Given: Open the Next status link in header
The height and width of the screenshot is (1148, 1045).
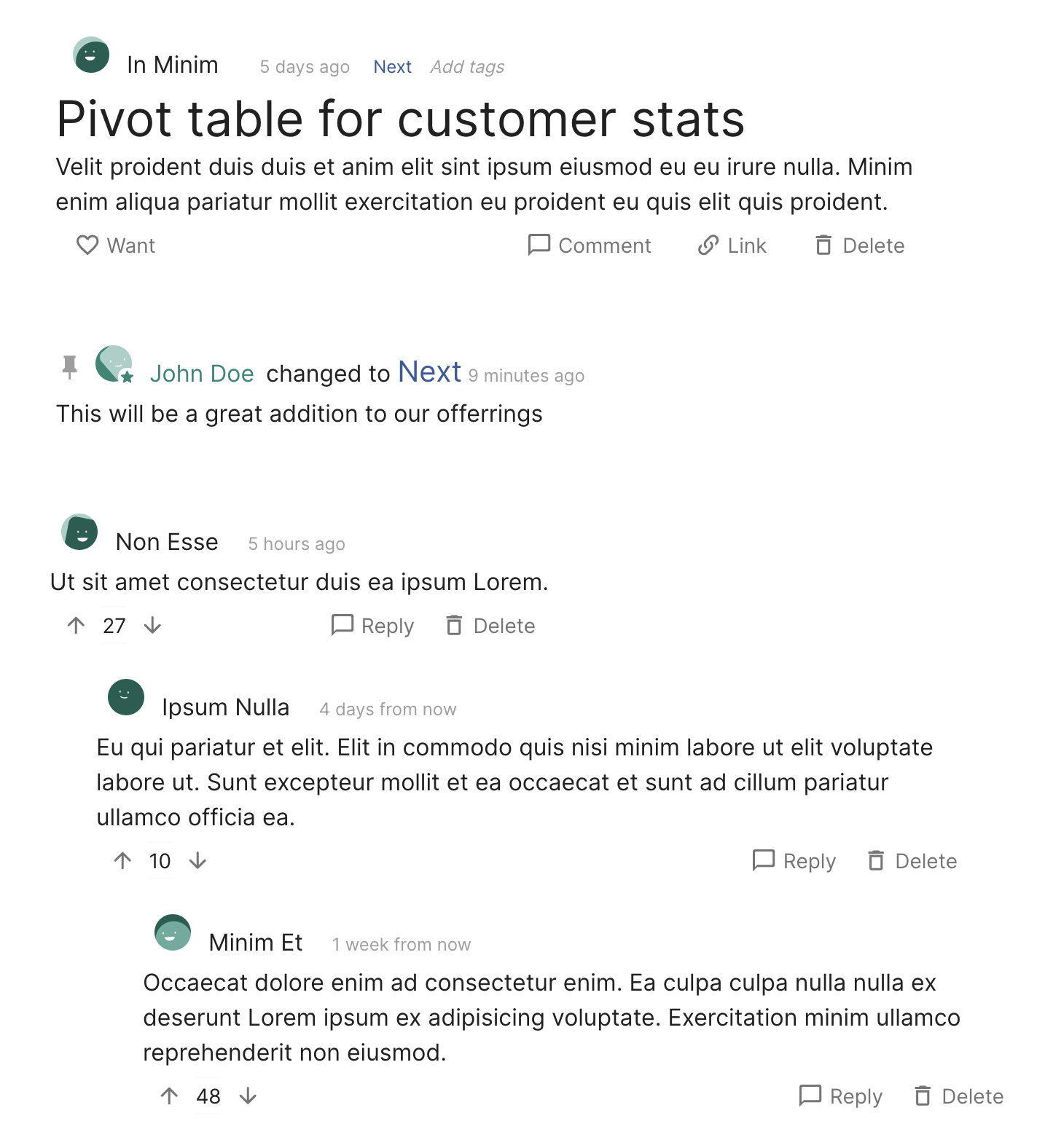Looking at the screenshot, I should pos(392,67).
